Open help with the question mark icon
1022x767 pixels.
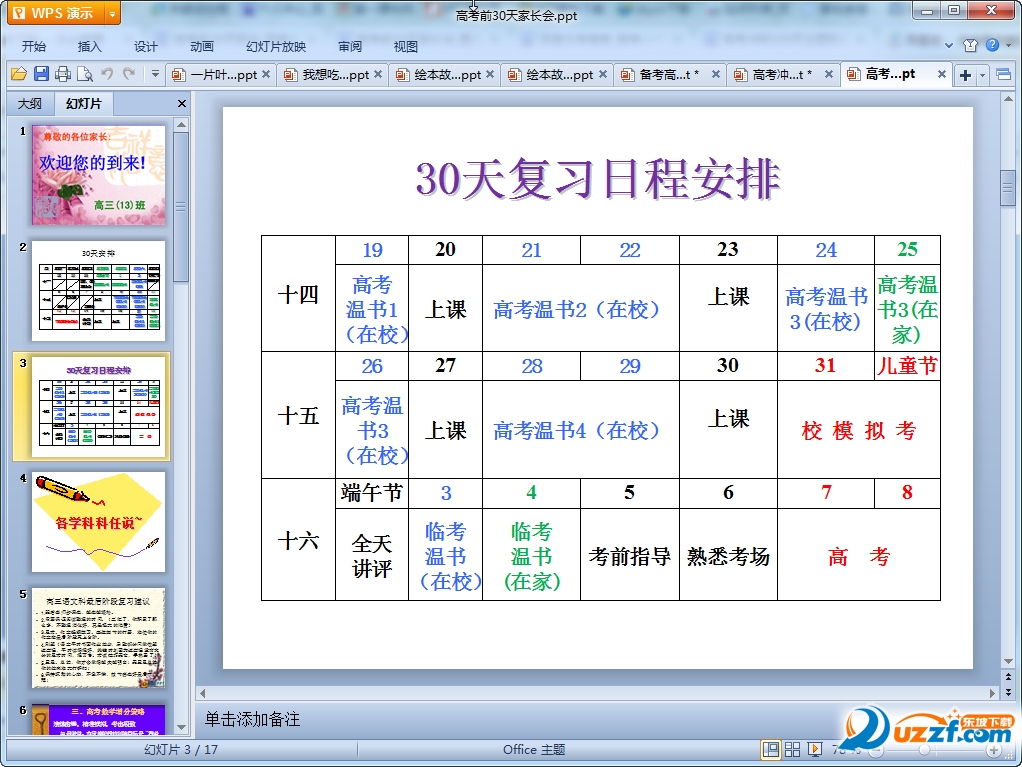click(x=992, y=45)
